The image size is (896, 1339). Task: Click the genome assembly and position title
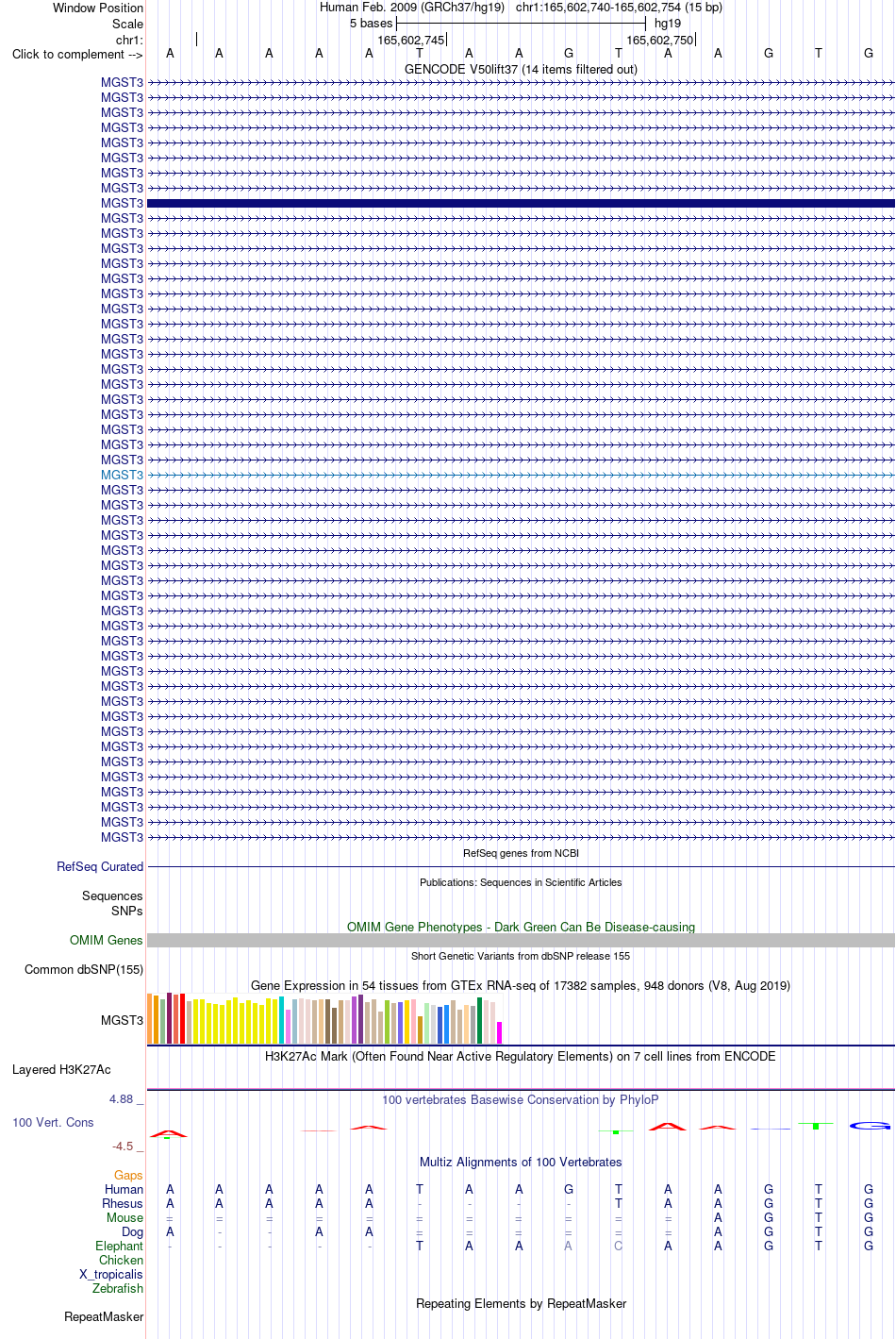521,7
